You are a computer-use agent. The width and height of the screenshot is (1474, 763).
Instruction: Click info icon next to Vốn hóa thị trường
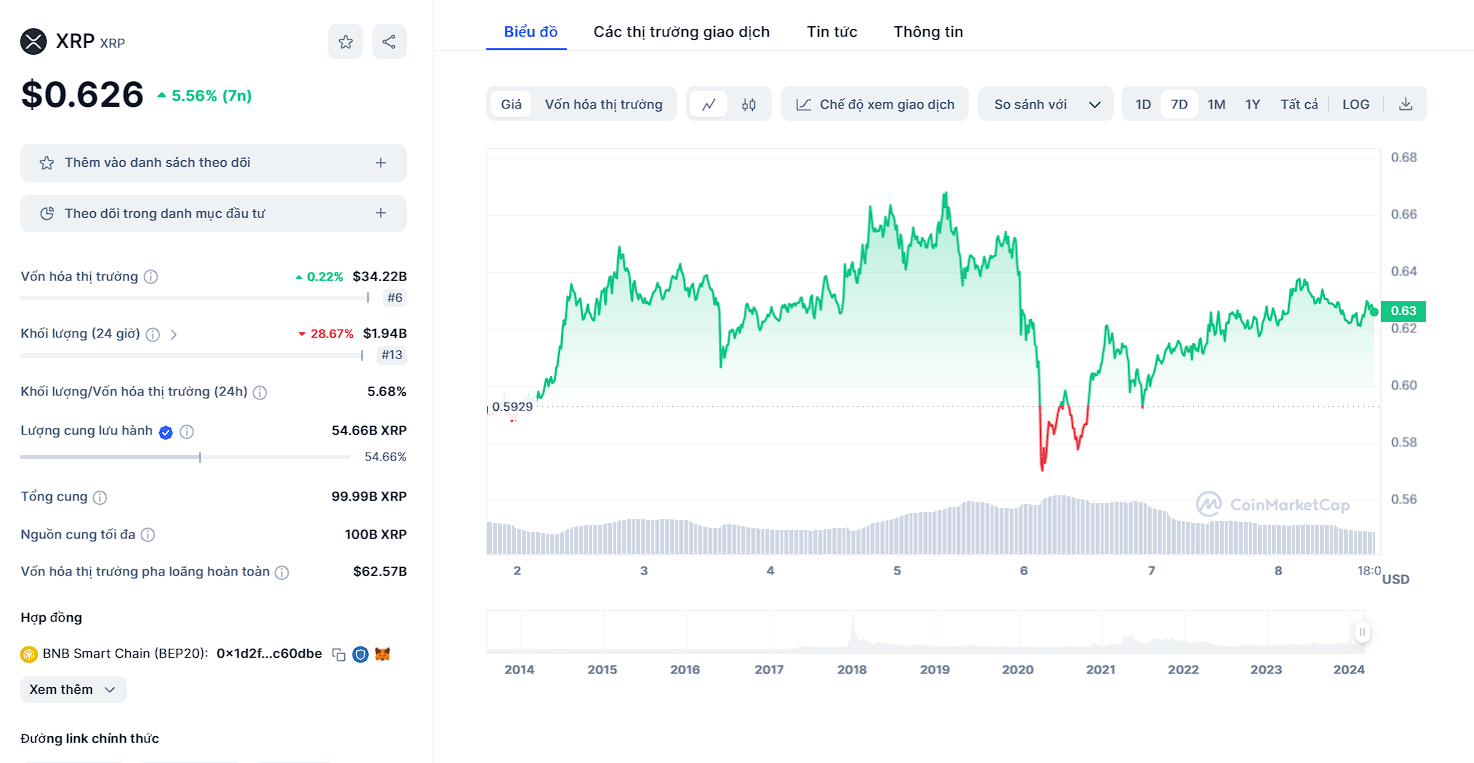pyautogui.click(x=151, y=277)
